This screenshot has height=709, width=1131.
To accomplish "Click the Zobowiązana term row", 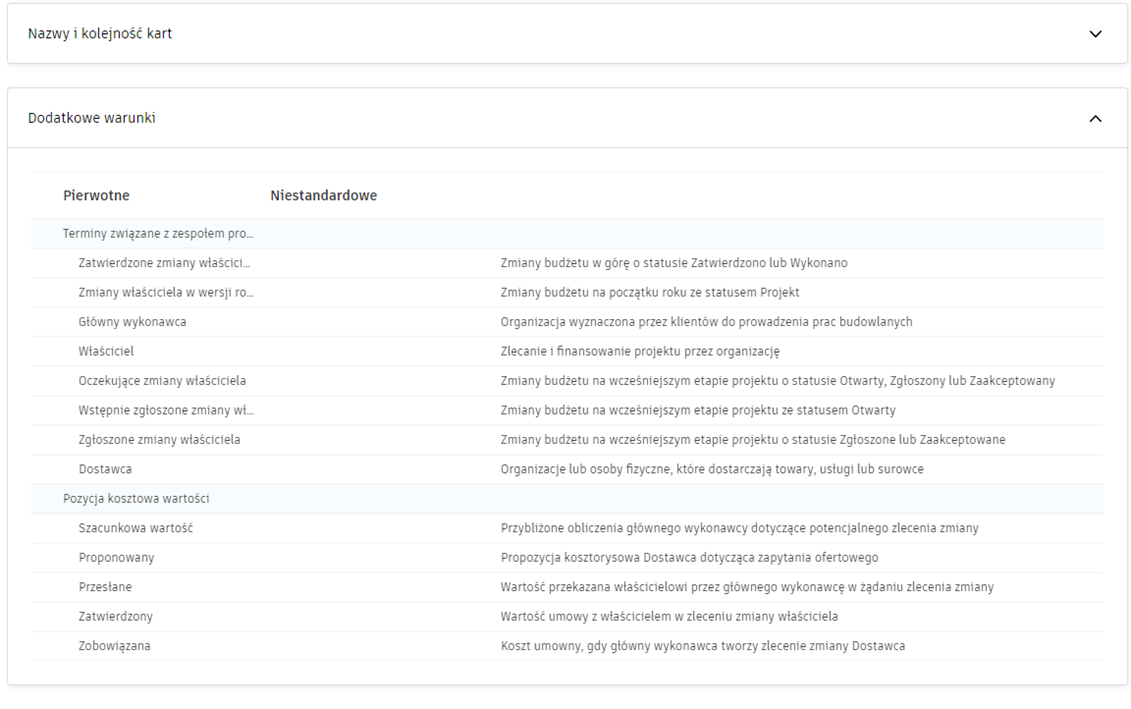I will coord(115,646).
